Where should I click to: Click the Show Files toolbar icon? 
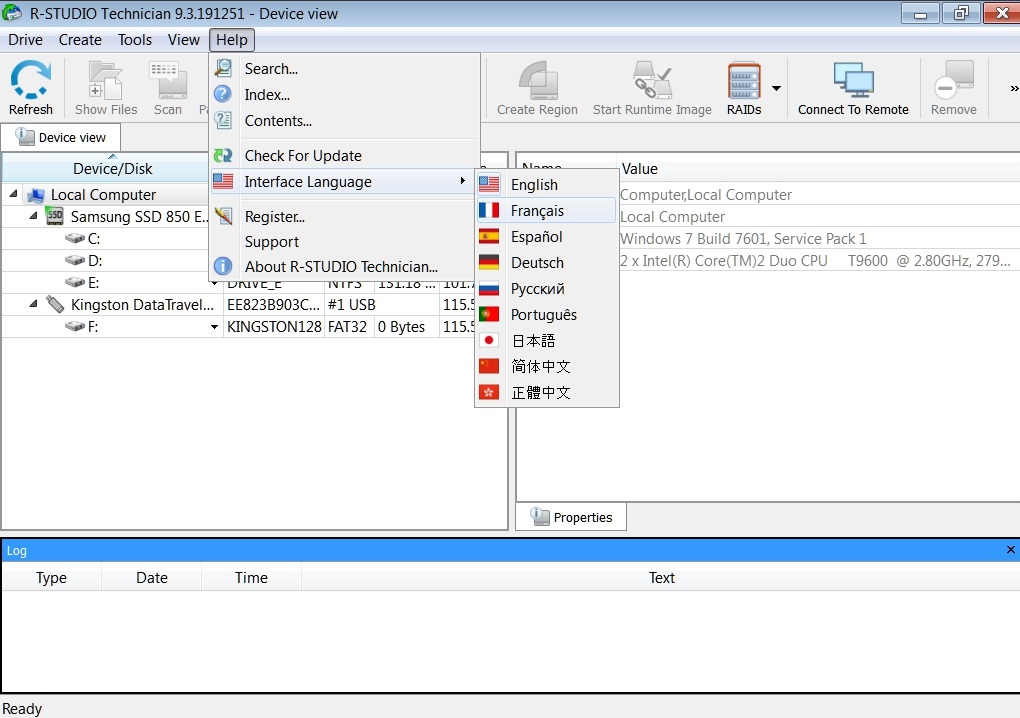[105, 81]
